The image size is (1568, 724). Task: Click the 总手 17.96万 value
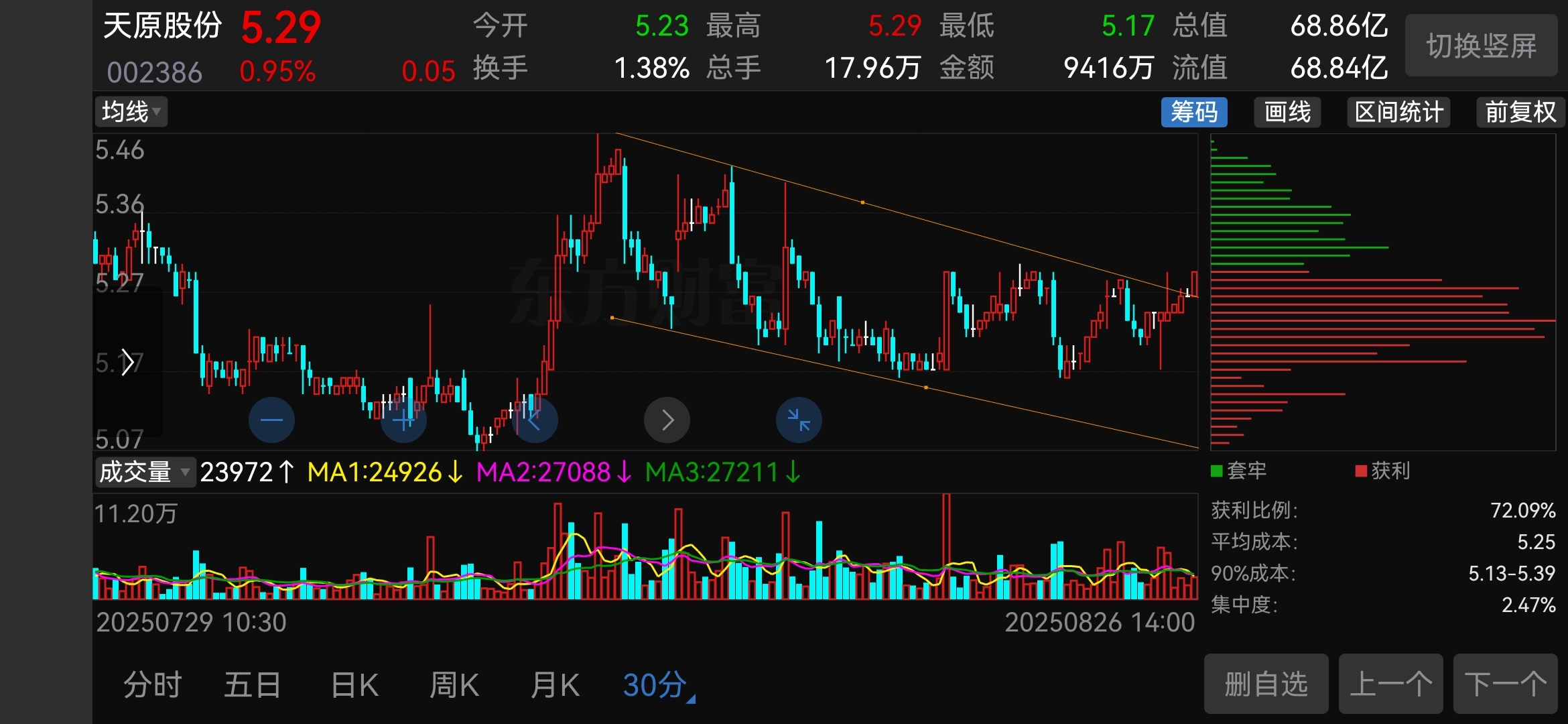point(872,68)
